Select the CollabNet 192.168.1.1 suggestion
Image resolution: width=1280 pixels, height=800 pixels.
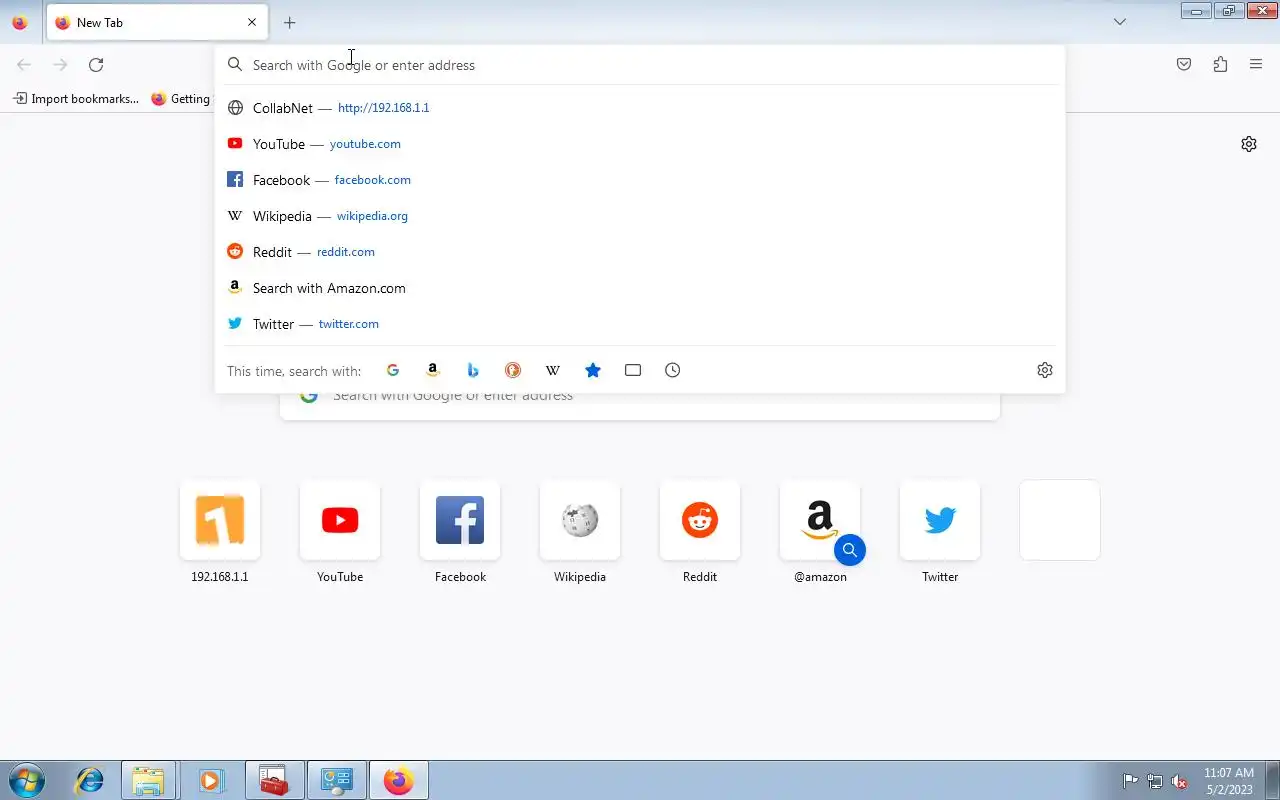click(x=640, y=108)
